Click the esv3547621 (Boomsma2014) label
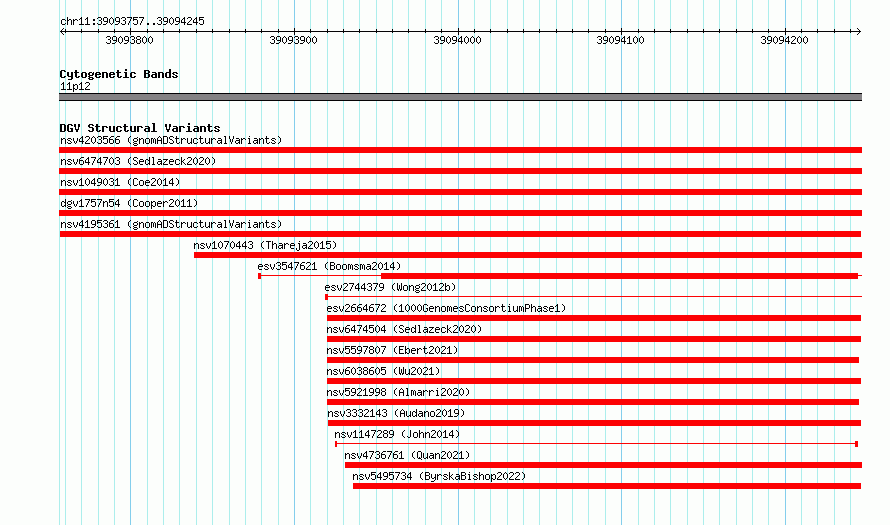 tap(329, 266)
